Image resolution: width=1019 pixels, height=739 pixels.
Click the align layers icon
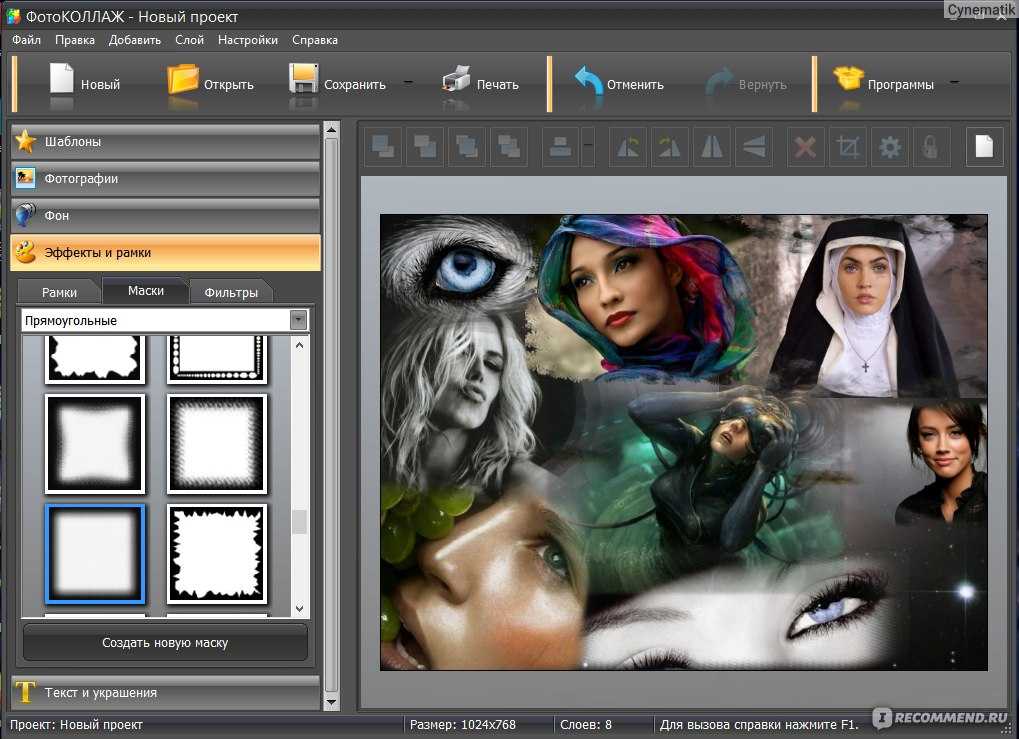560,147
